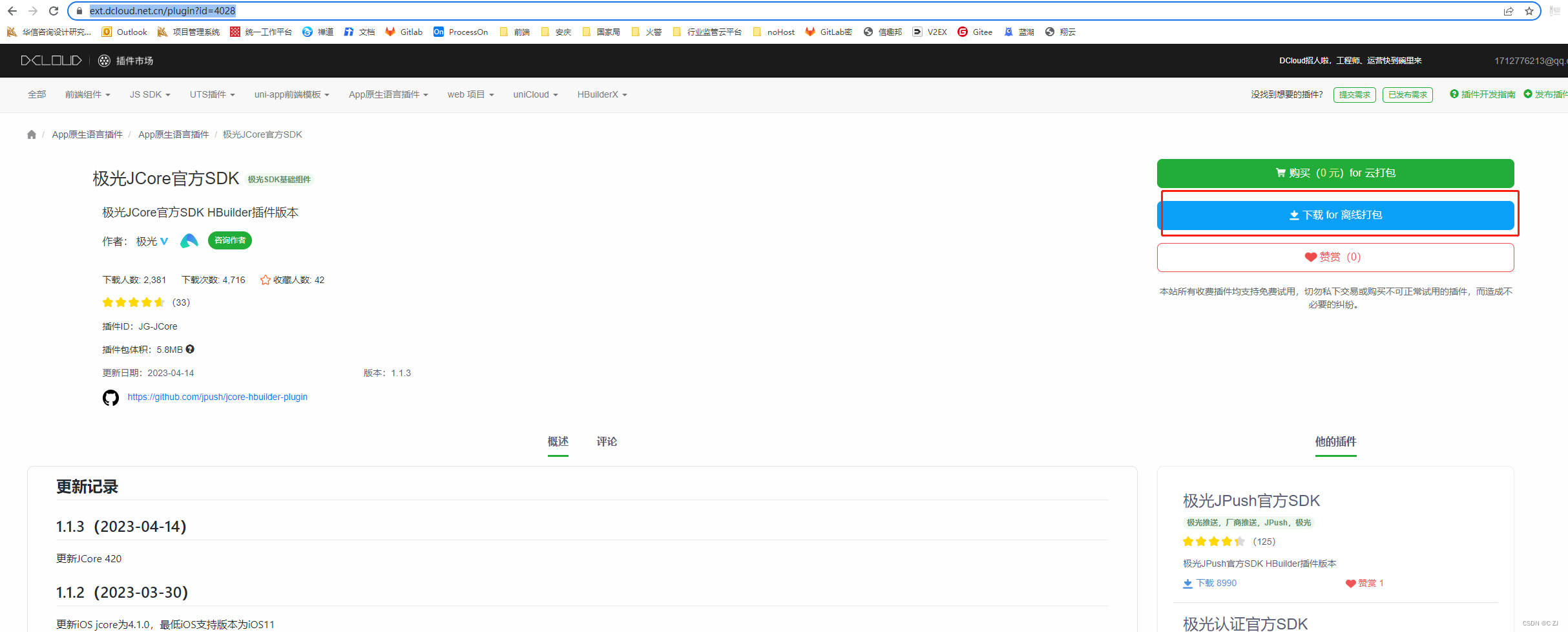
Task: Expand the JS SDK dropdown
Action: tap(150, 94)
